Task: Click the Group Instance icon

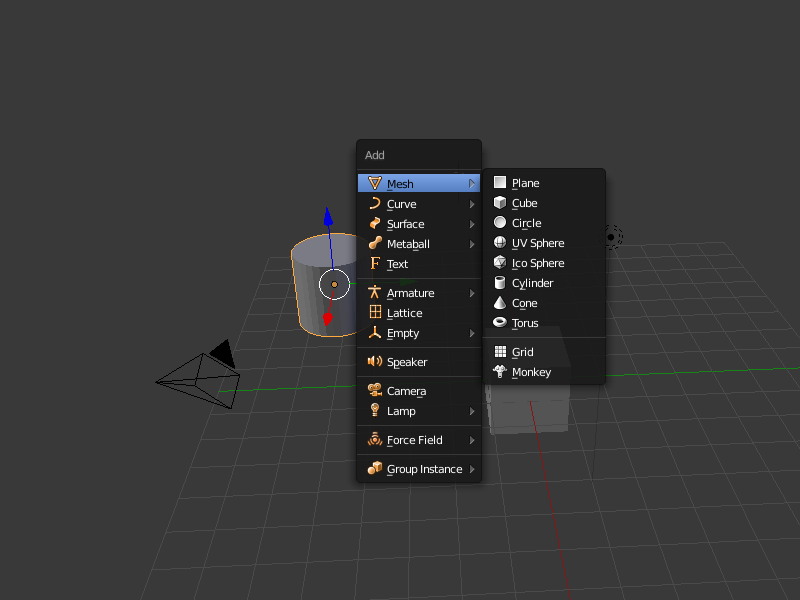Action: pos(375,468)
